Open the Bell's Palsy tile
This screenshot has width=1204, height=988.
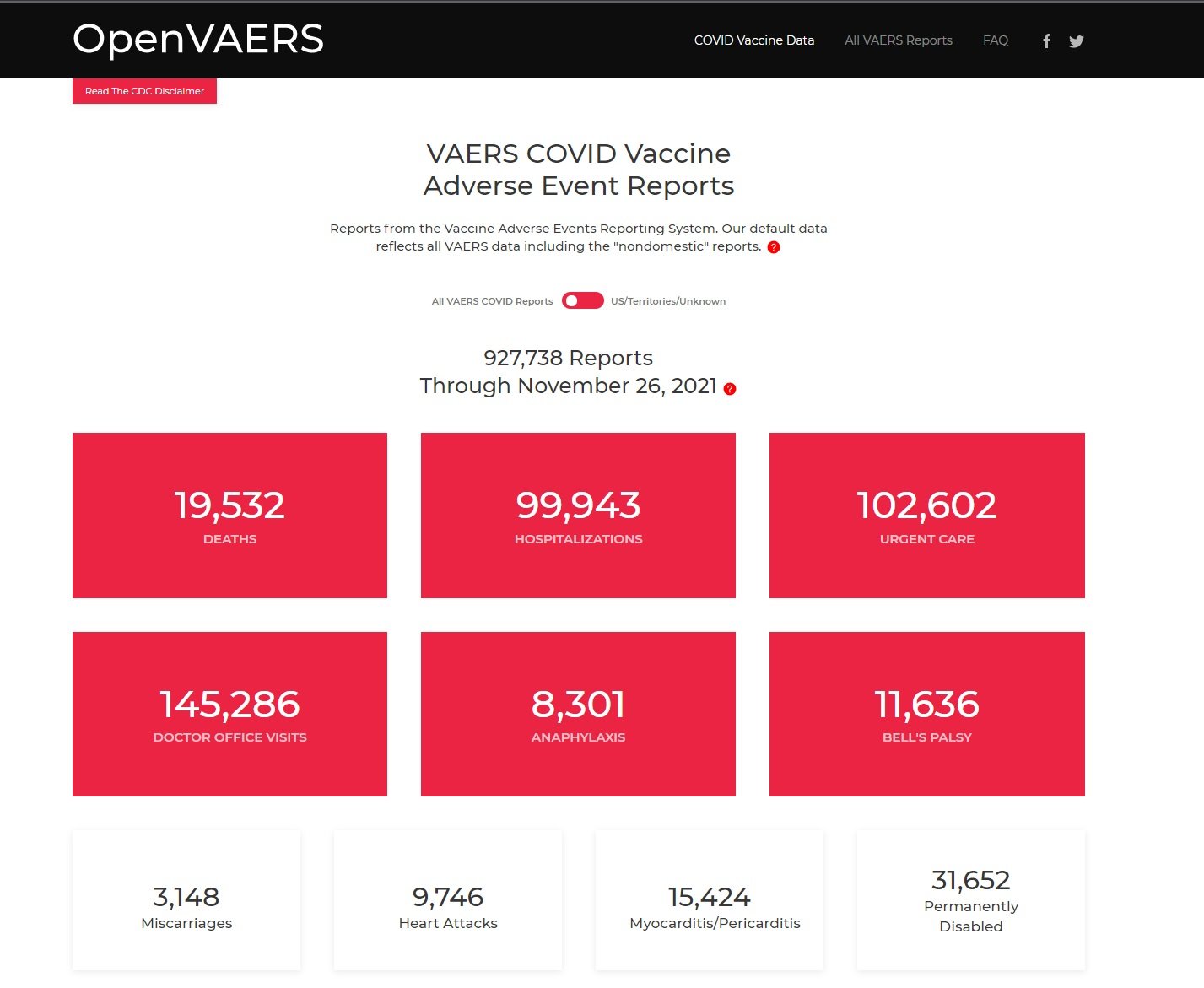(926, 714)
